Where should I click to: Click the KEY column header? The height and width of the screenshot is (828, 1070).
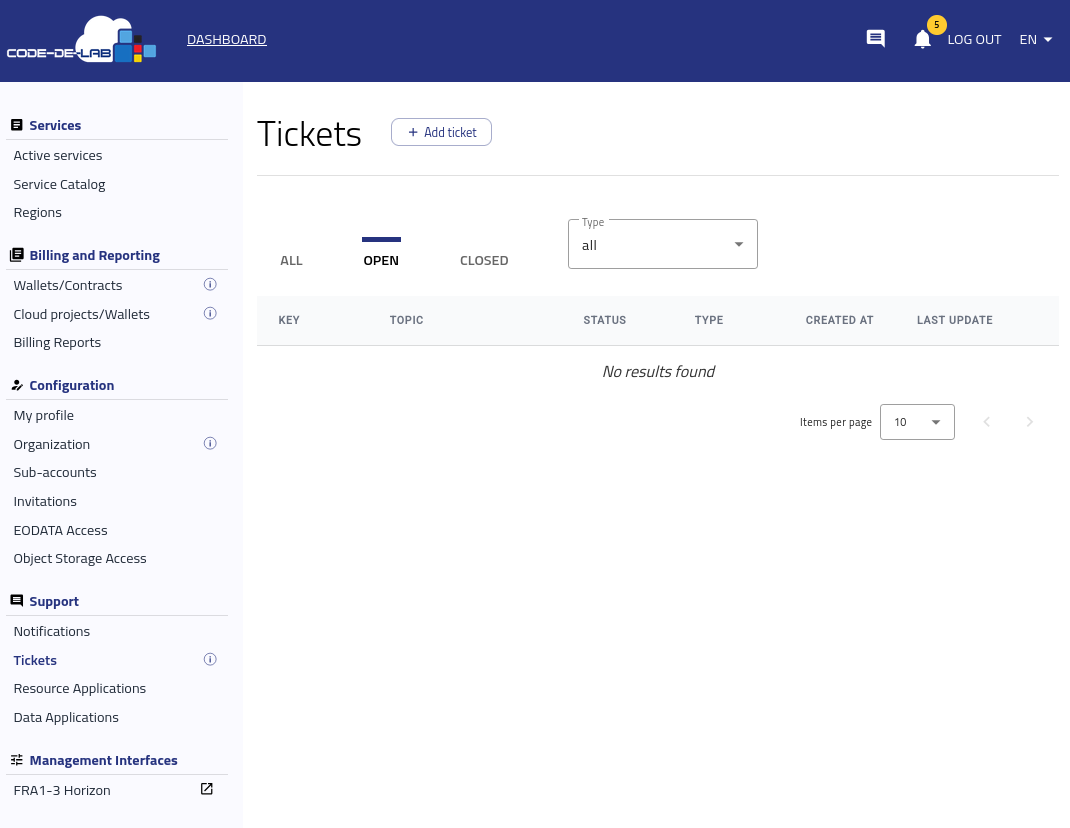point(289,320)
